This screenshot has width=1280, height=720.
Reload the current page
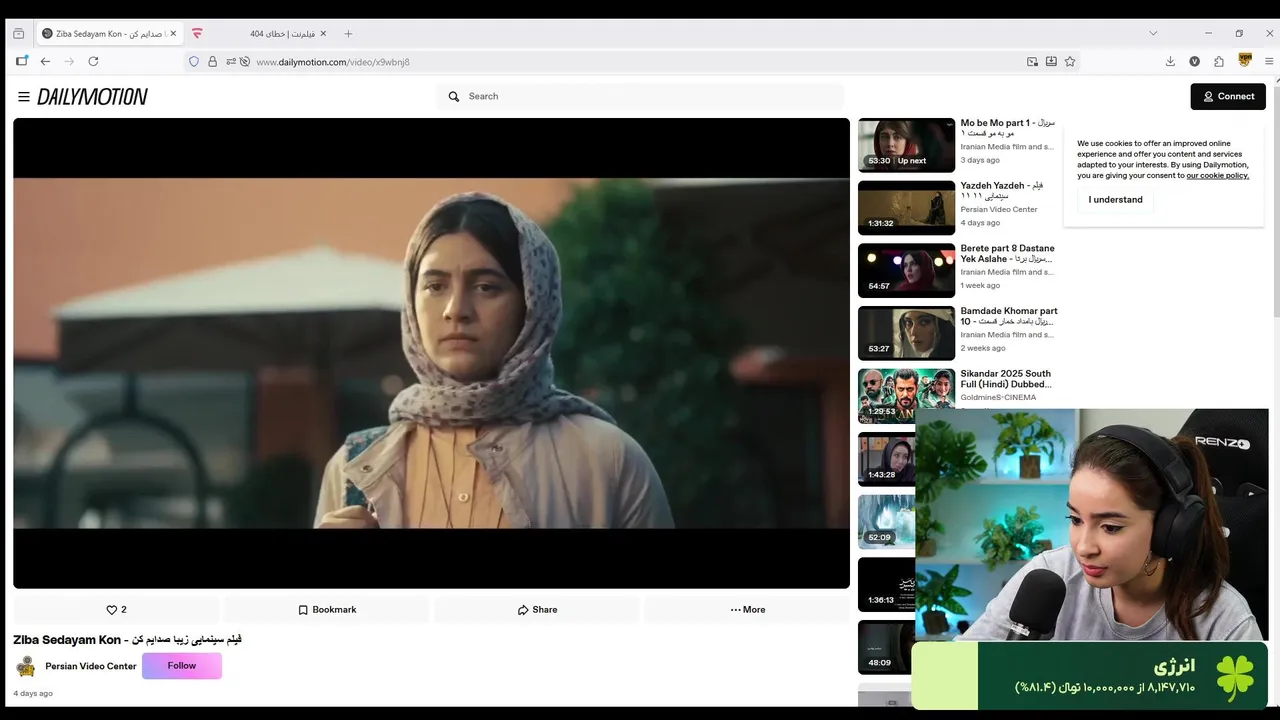[x=93, y=62]
